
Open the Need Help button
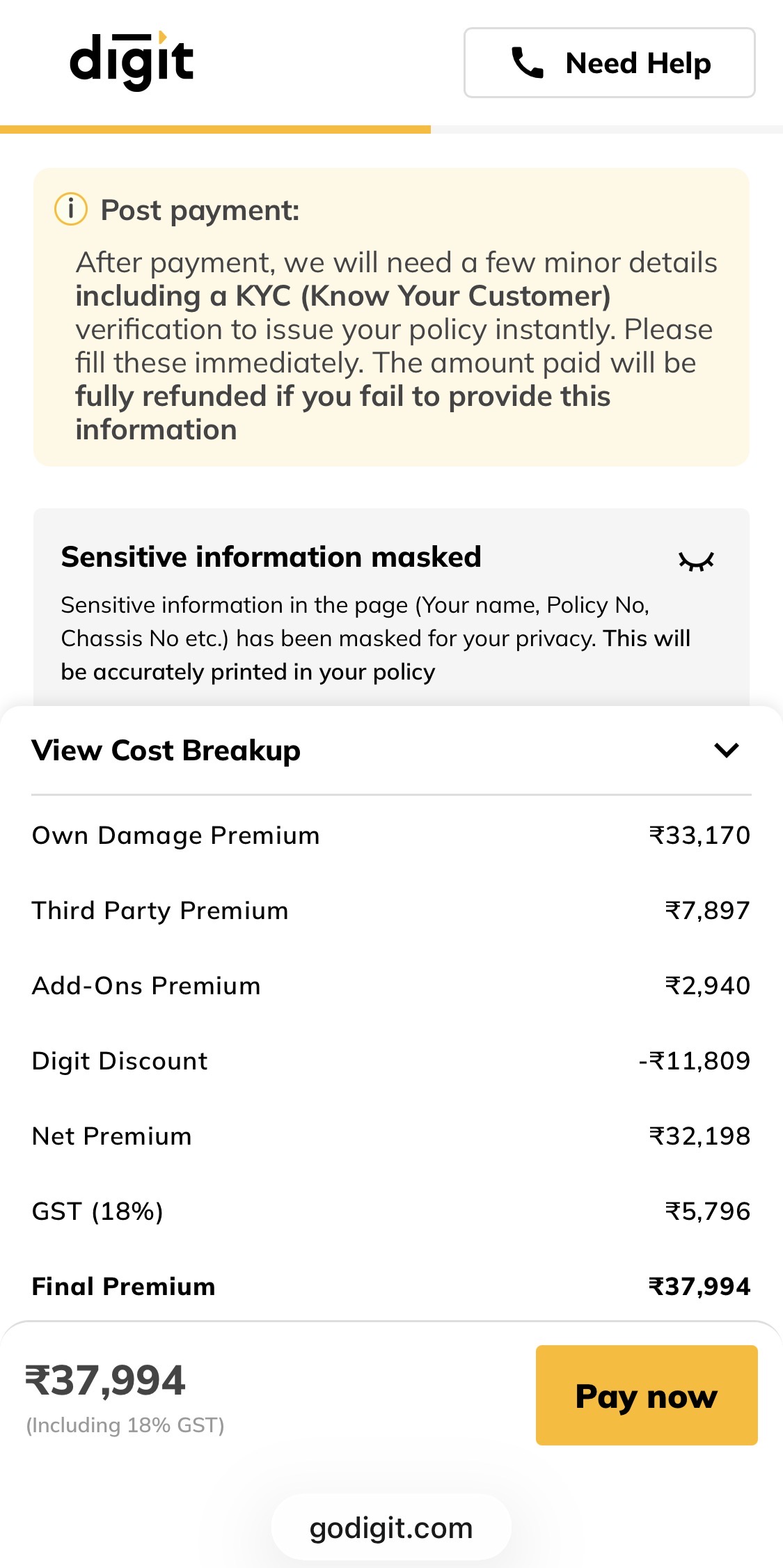[x=609, y=63]
